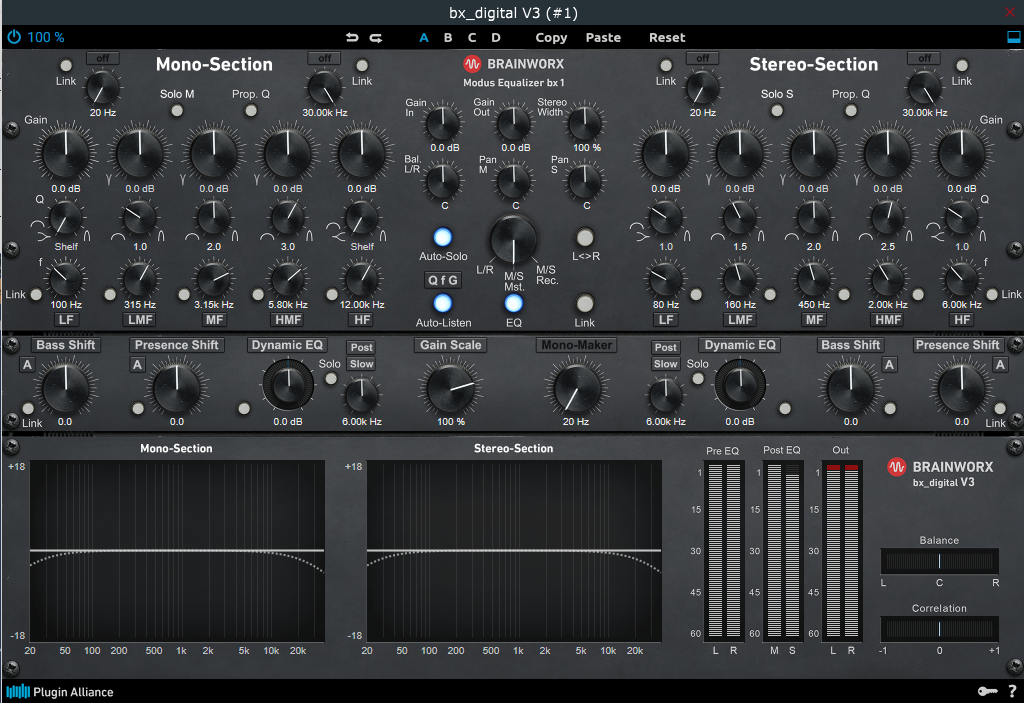The width and height of the screenshot is (1024, 703).
Task: Click the Stereo-Section HMF band button
Action: pos(888,319)
